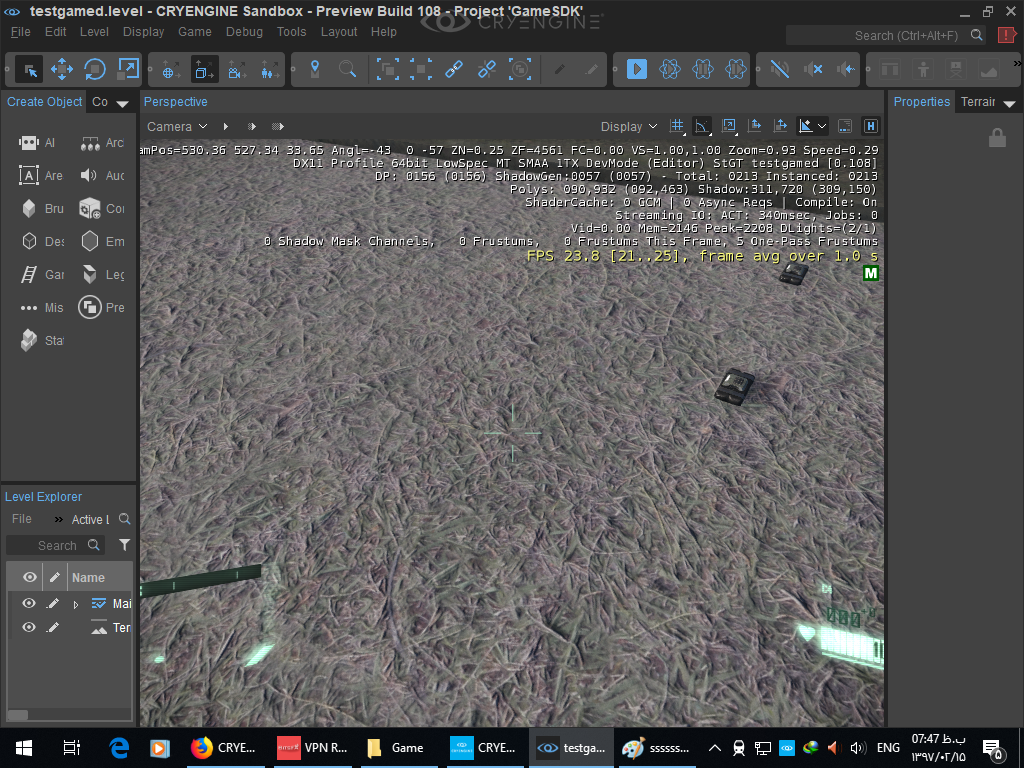Click the Link objects chain icon
The image size is (1024, 768).
coord(454,69)
